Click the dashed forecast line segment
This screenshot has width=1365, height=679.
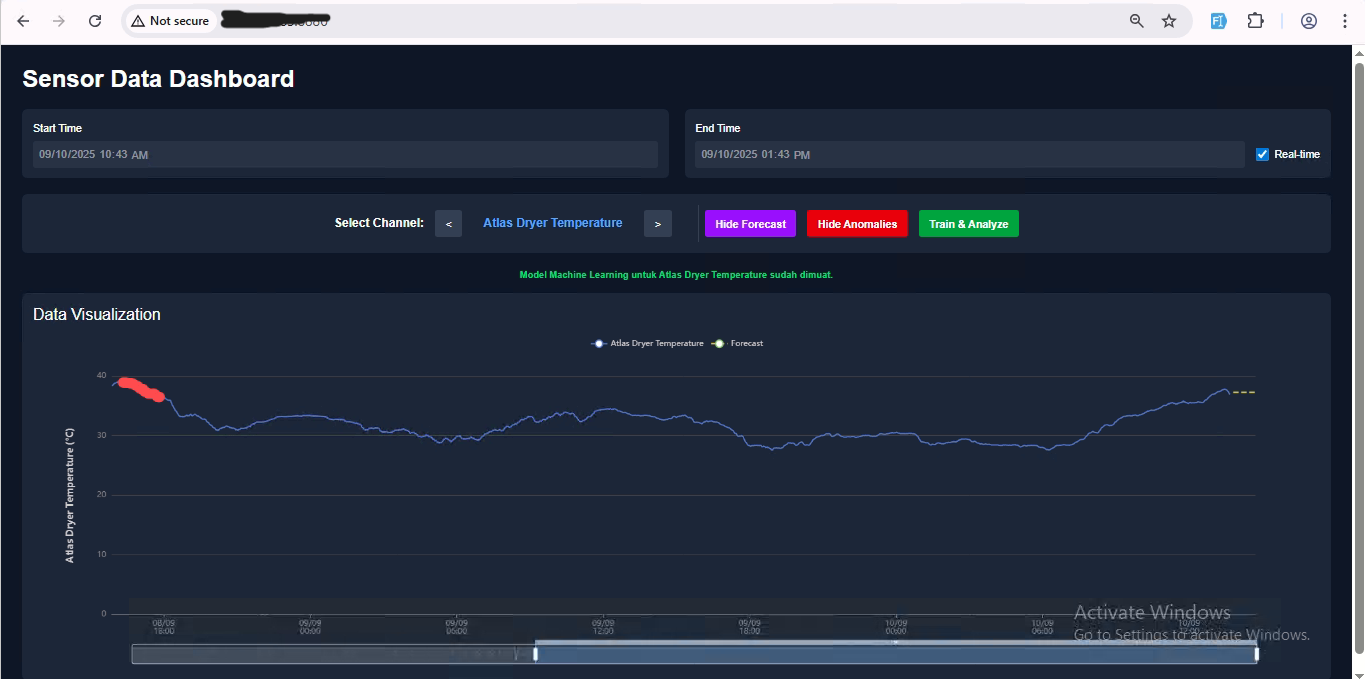[x=1243, y=392]
